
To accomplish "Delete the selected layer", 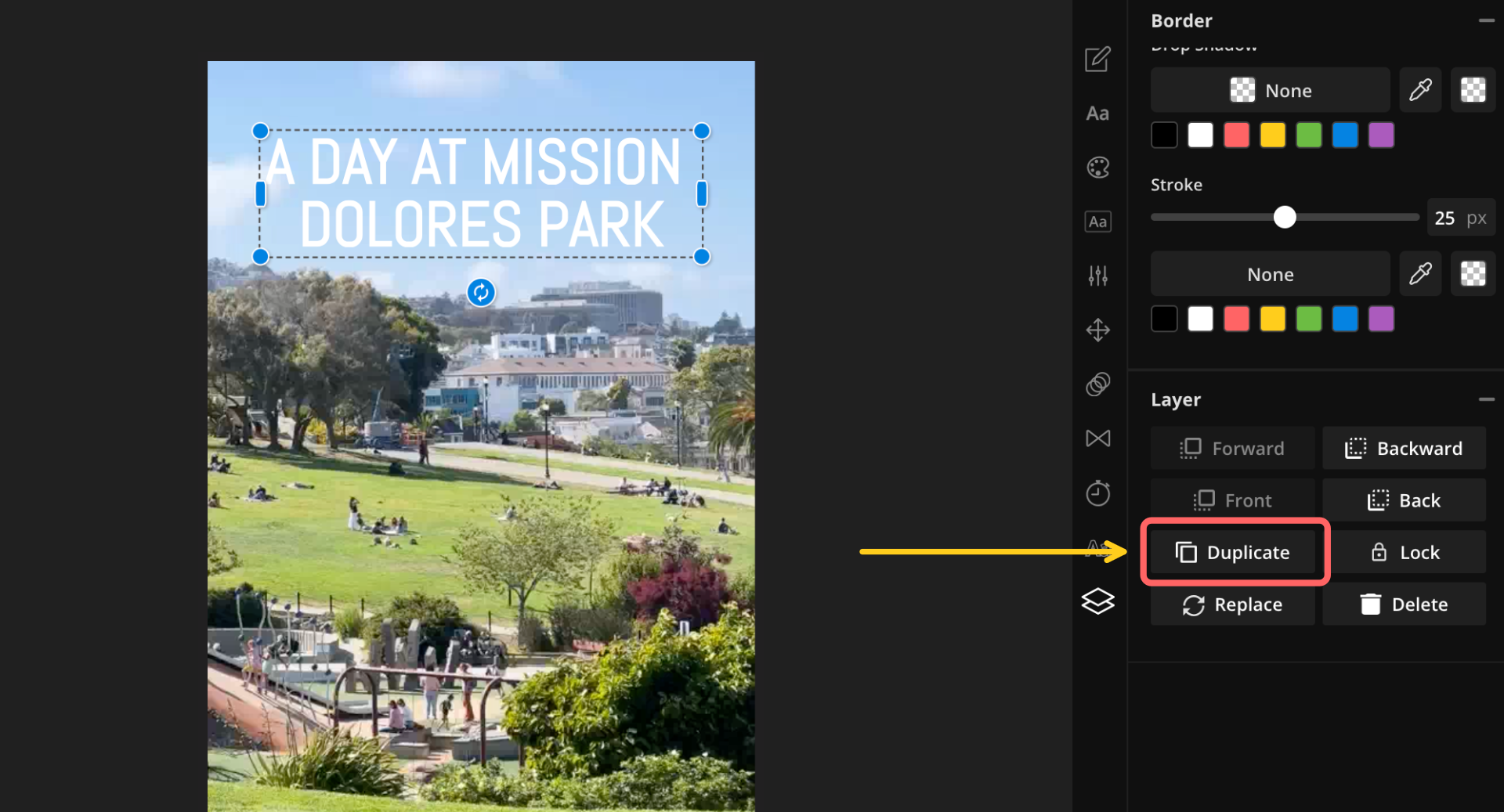I will tap(1404, 604).
